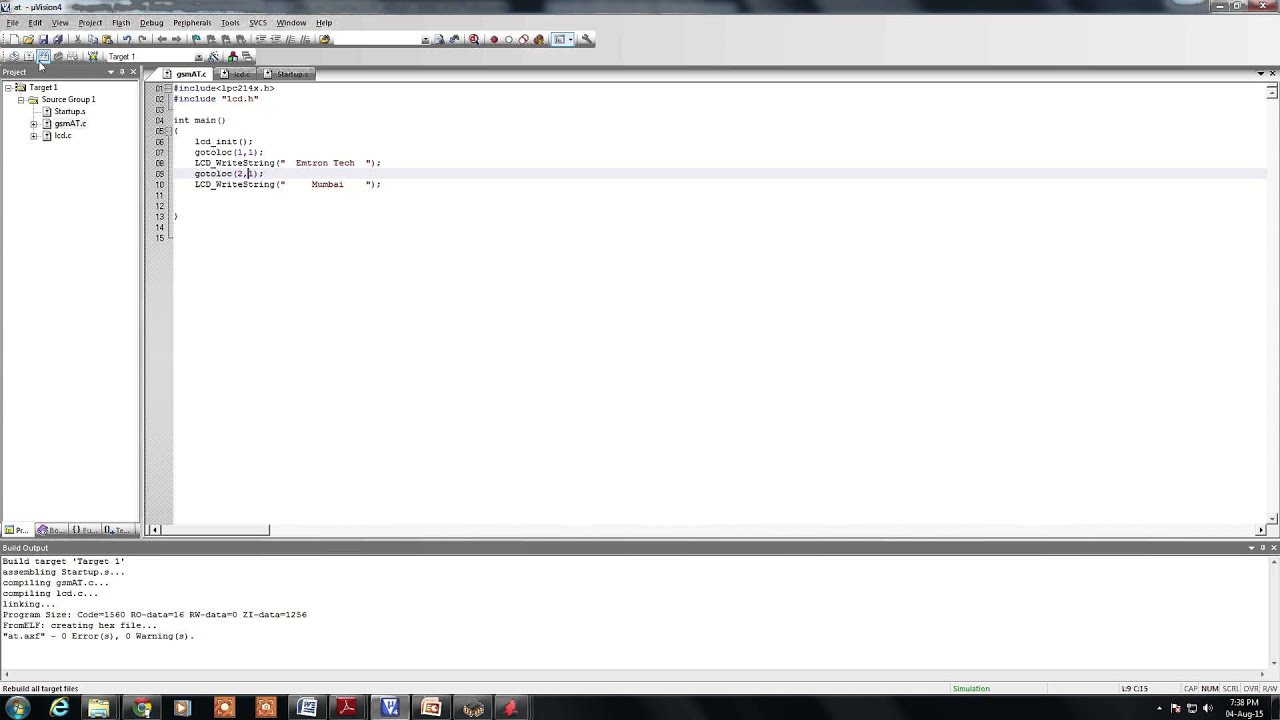Open the Window layout dropdown arrow
Image resolution: width=1280 pixels, height=720 pixels.
pos(571,39)
